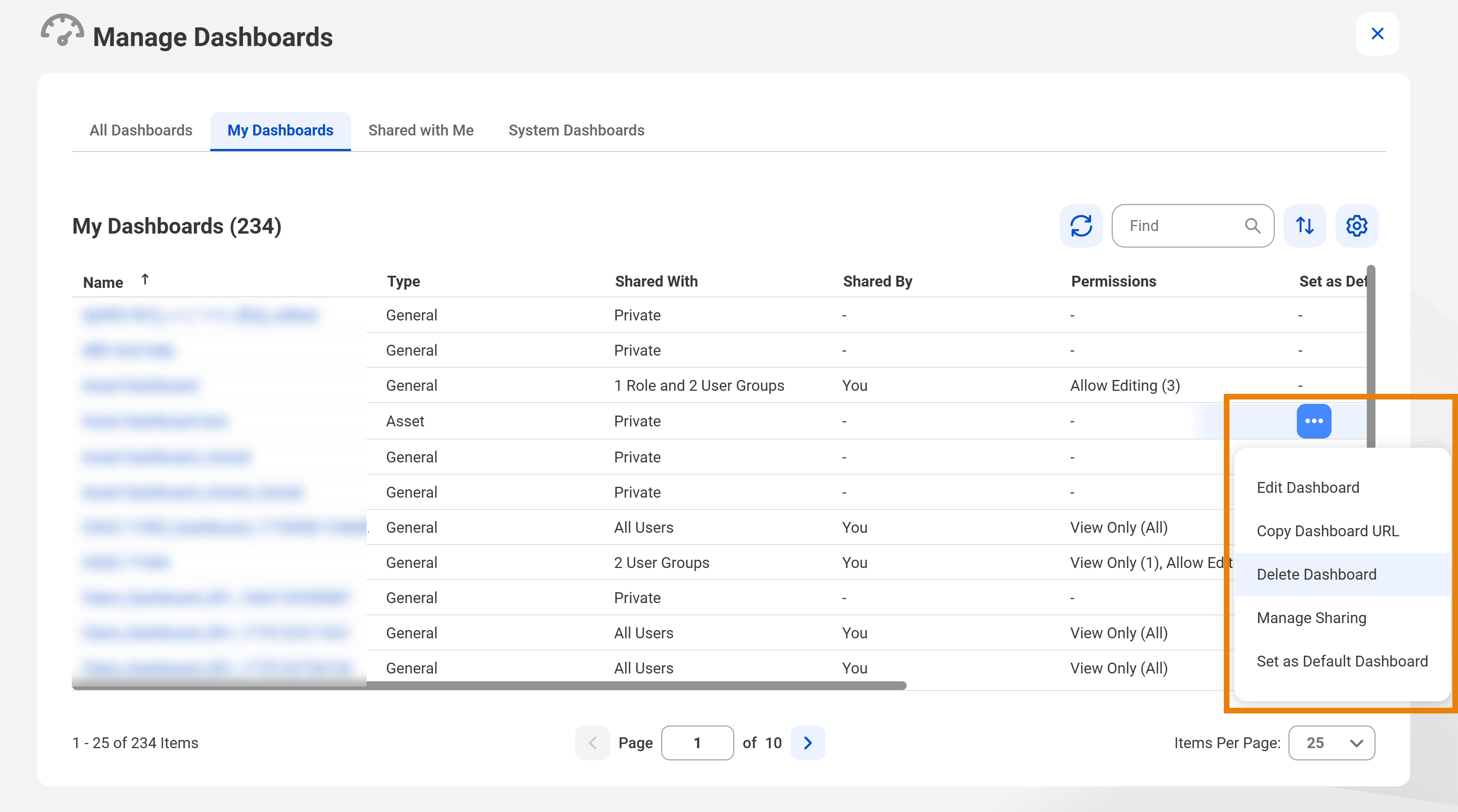Image resolution: width=1458 pixels, height=812 pixels.
Task: Open the sort order arrows icon
Action: [x=1305, y=226]
